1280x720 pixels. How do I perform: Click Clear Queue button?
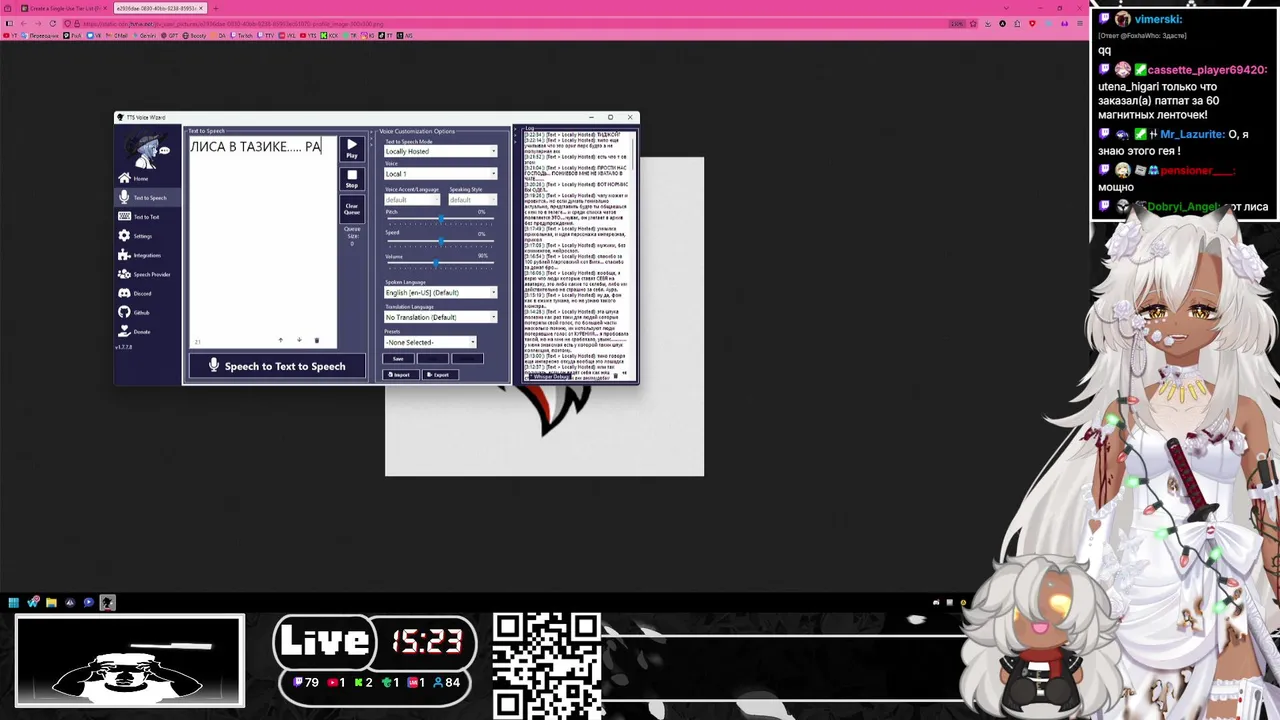pyautogui.click(x=351, y=209)
